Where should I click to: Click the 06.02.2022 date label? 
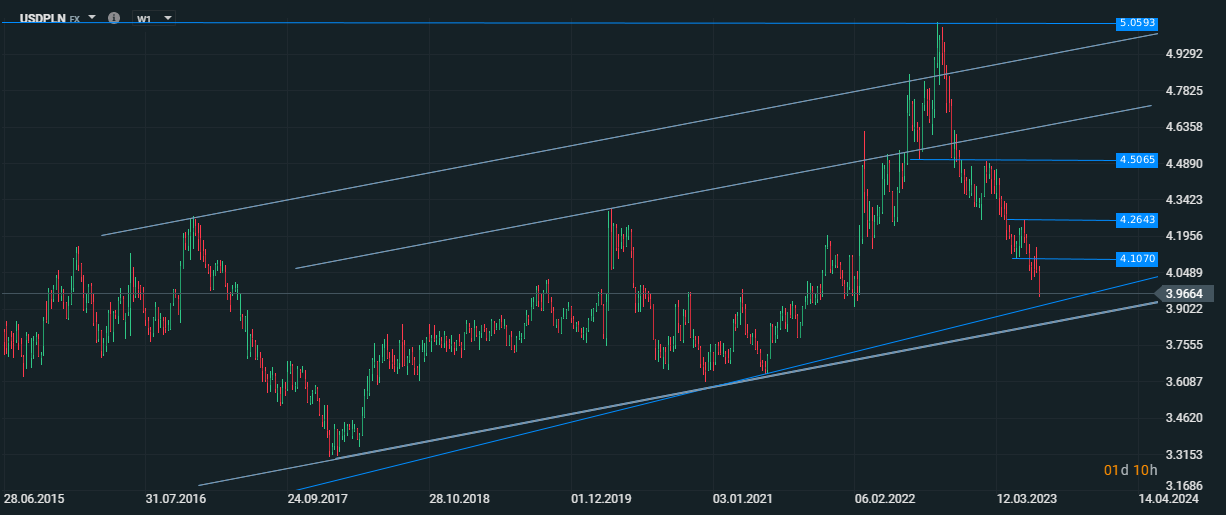[x=885, y=497]
